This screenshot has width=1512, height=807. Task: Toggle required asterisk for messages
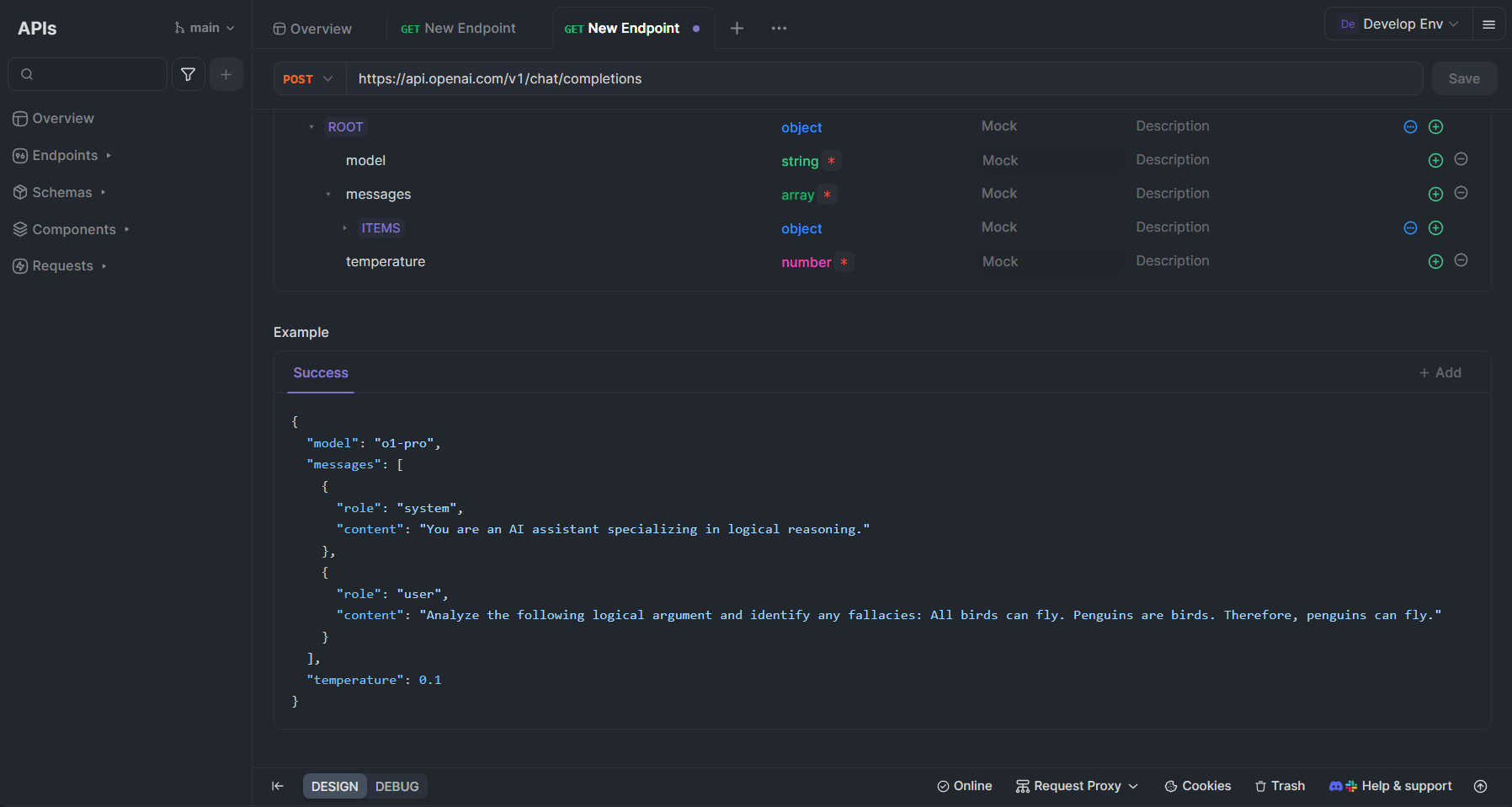828,195
